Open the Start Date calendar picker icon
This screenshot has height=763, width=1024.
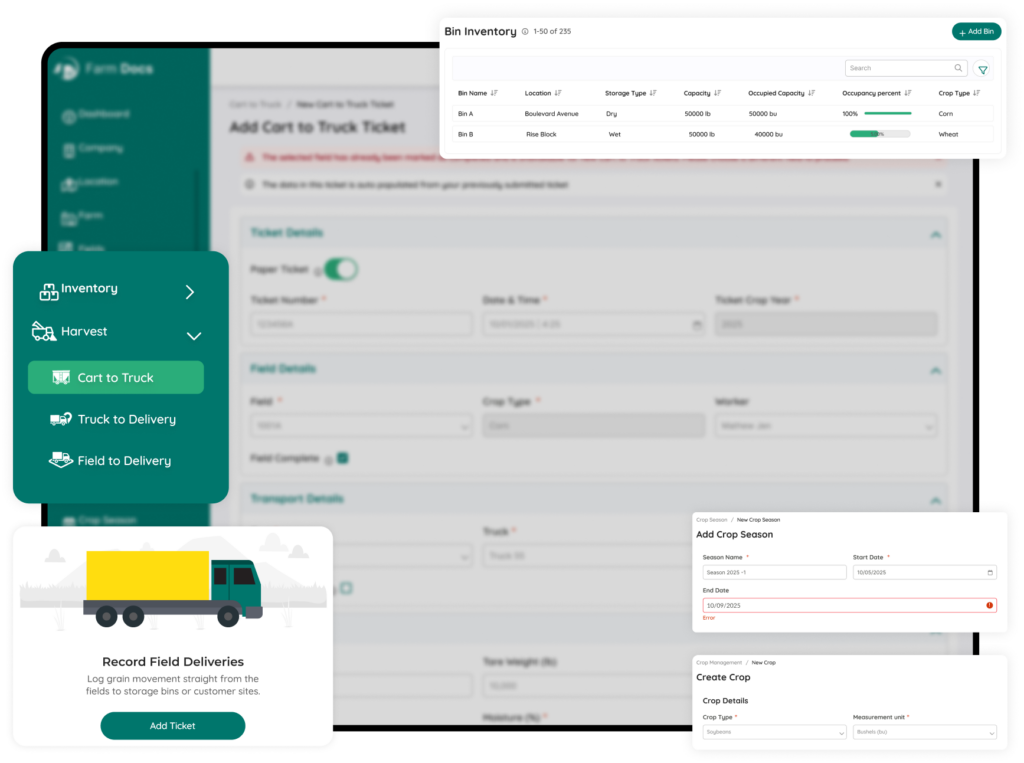990,573
